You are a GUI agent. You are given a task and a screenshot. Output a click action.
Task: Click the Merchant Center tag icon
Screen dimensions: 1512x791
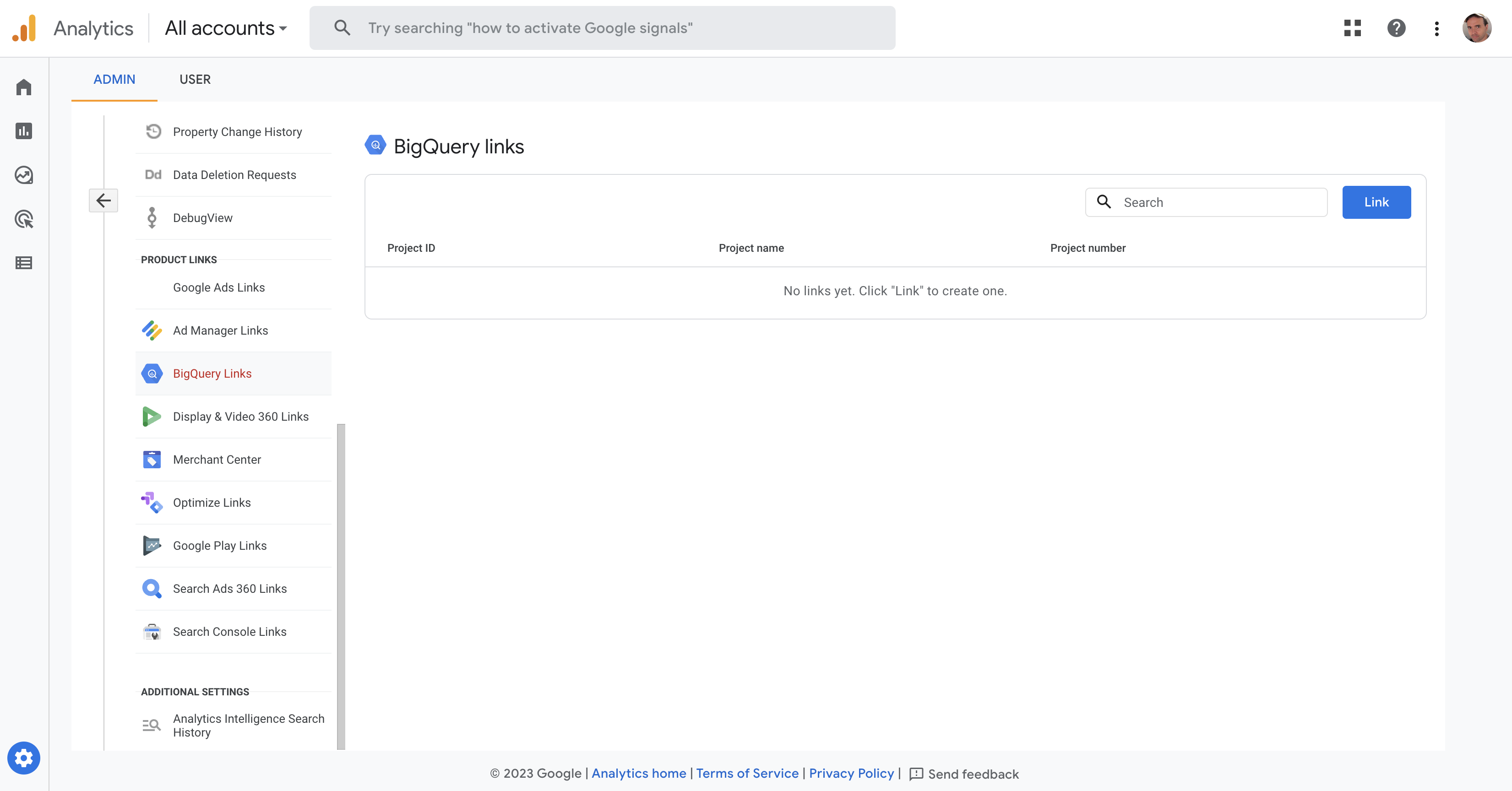(x=152, y=460)
